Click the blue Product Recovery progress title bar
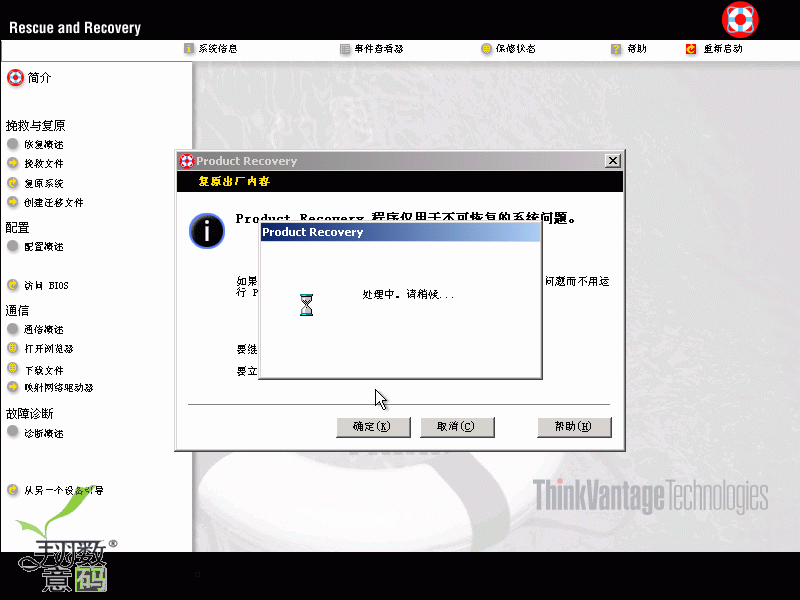This screenshot has height=600, width=800. [x=401, y=232]
